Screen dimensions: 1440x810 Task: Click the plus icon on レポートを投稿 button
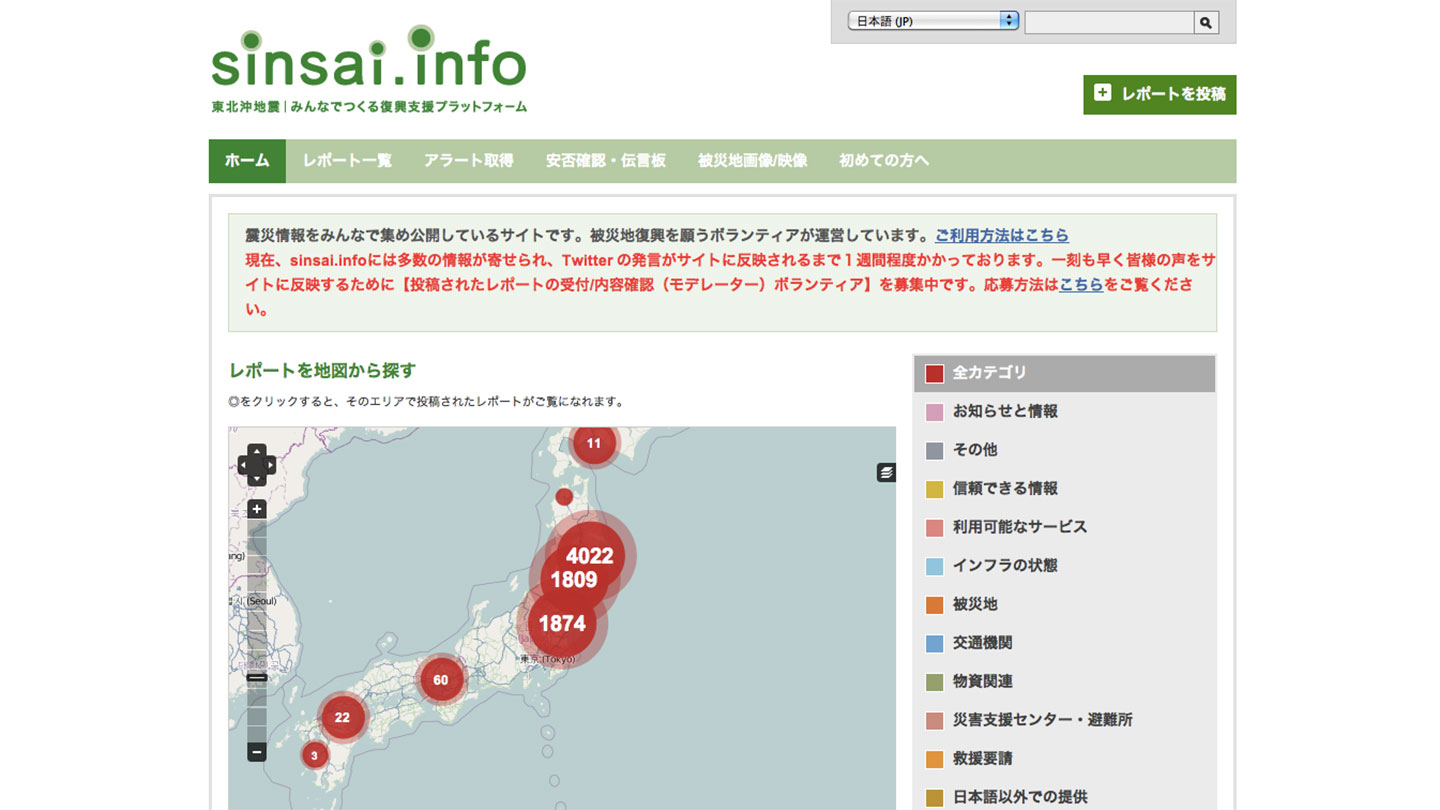(x=1102, y=94)
